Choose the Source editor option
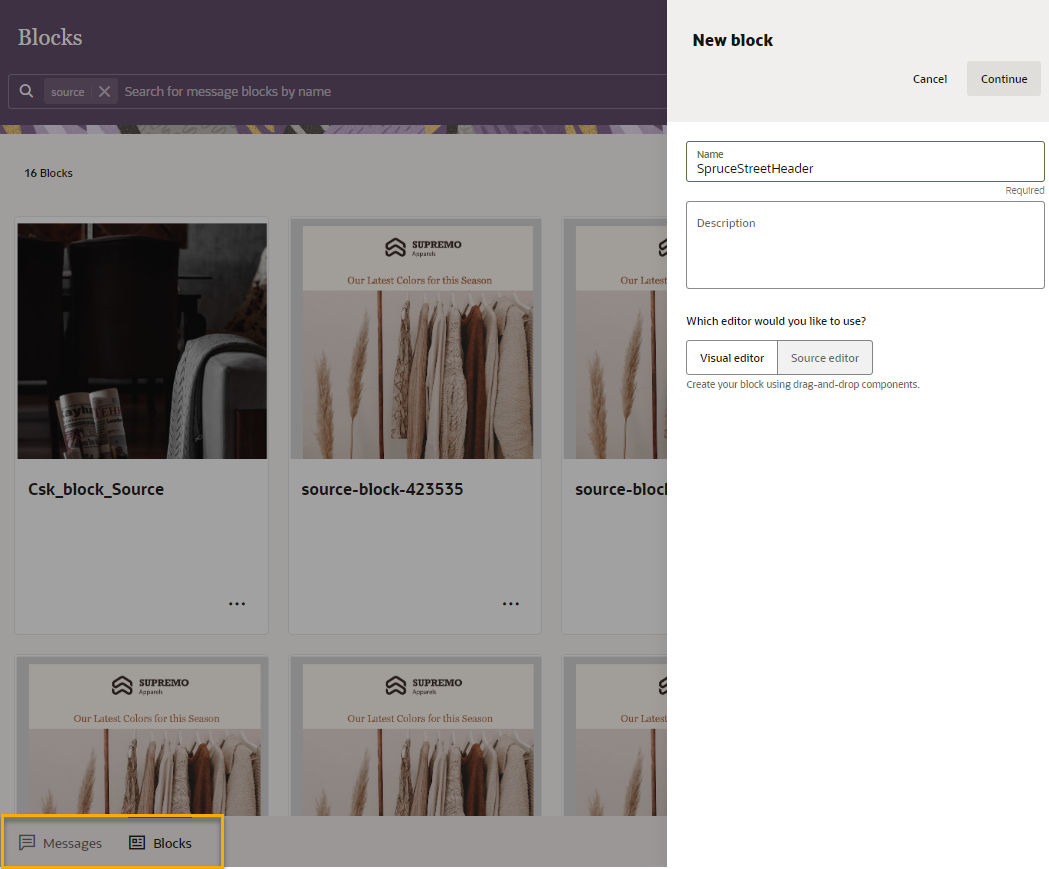 coord(825,358)
